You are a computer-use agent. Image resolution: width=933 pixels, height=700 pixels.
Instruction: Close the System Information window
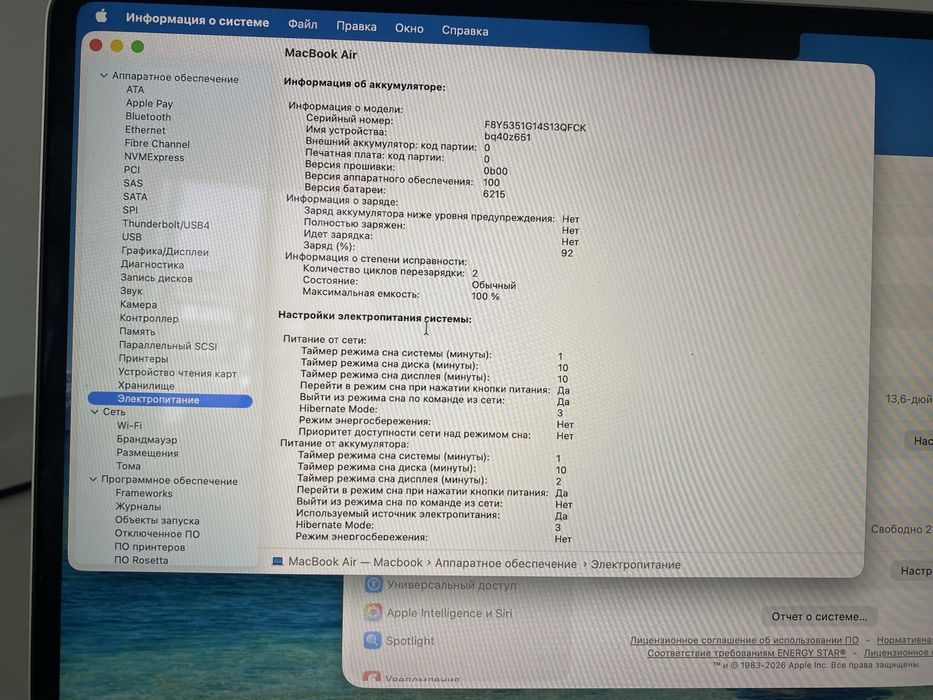pyautogui.click(x=96, y=45)
